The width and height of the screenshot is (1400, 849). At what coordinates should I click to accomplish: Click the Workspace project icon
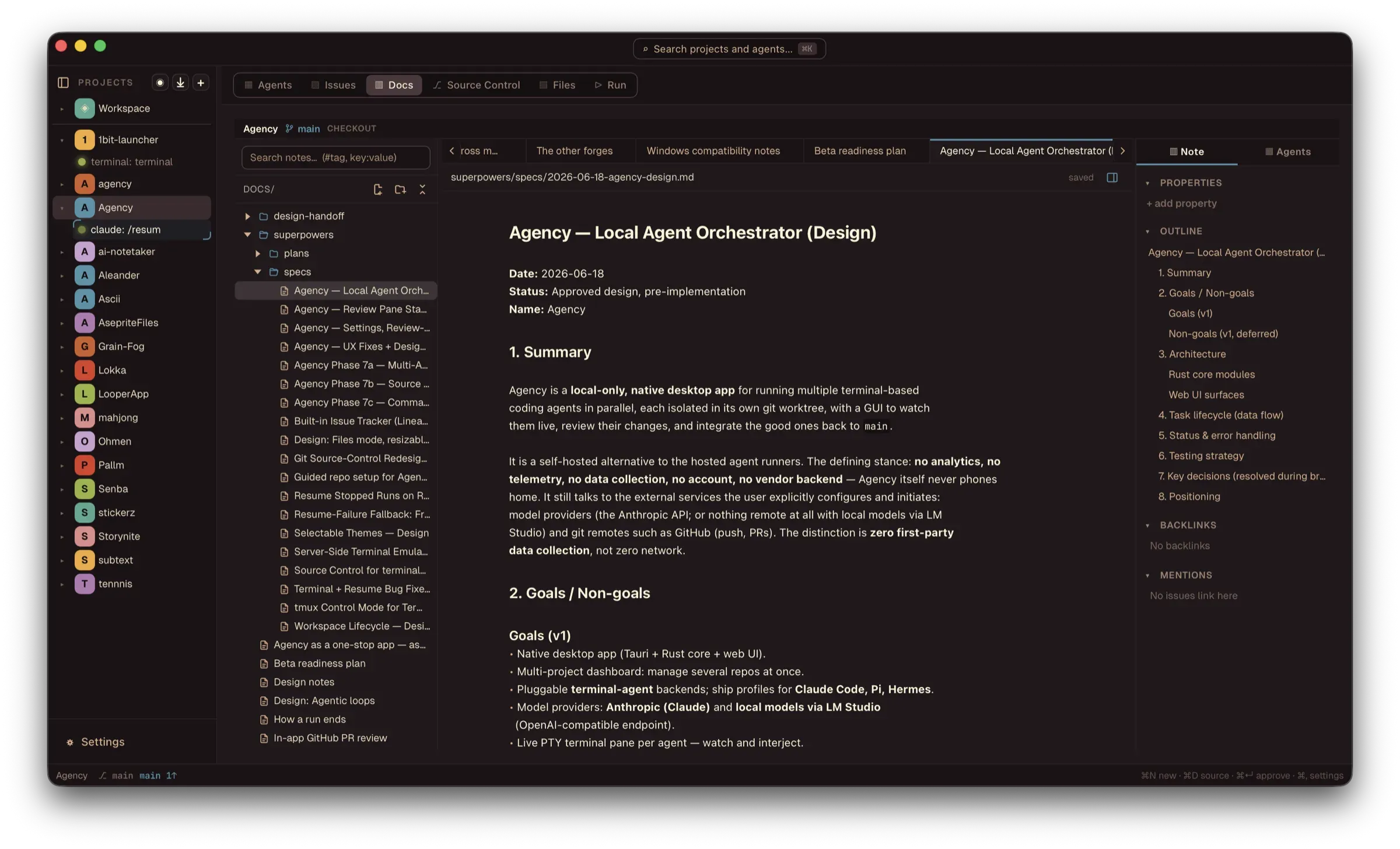coord(85,108)
